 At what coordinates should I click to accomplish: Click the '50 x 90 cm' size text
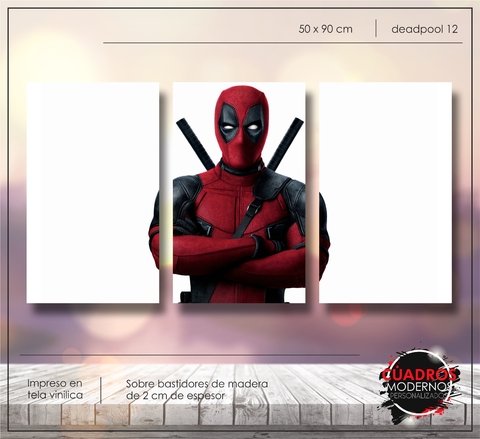point(325,29)
